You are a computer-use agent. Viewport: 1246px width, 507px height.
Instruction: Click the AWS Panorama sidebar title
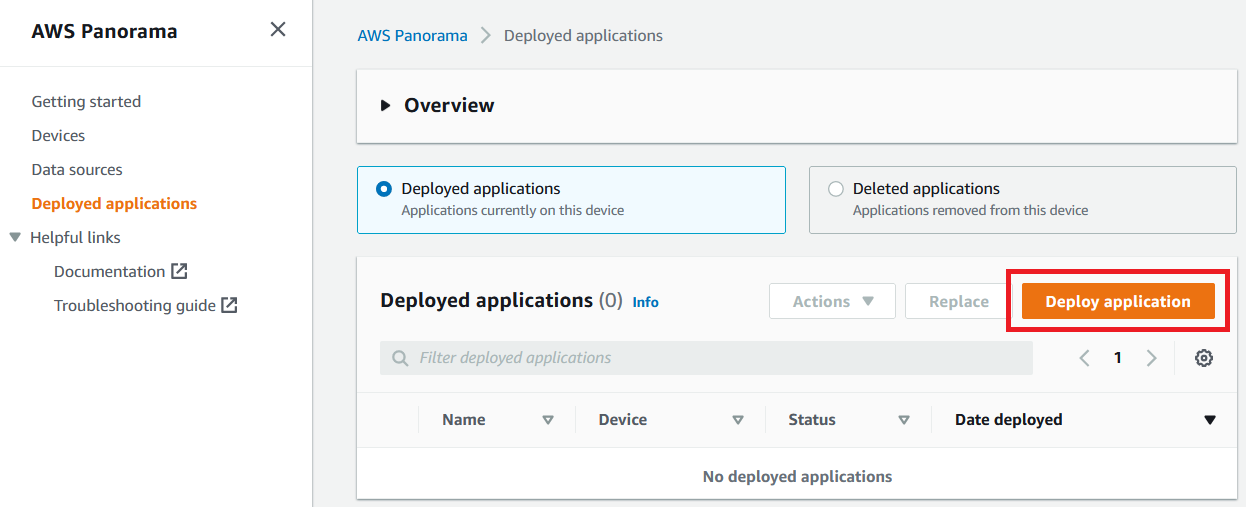pos(104,31)
